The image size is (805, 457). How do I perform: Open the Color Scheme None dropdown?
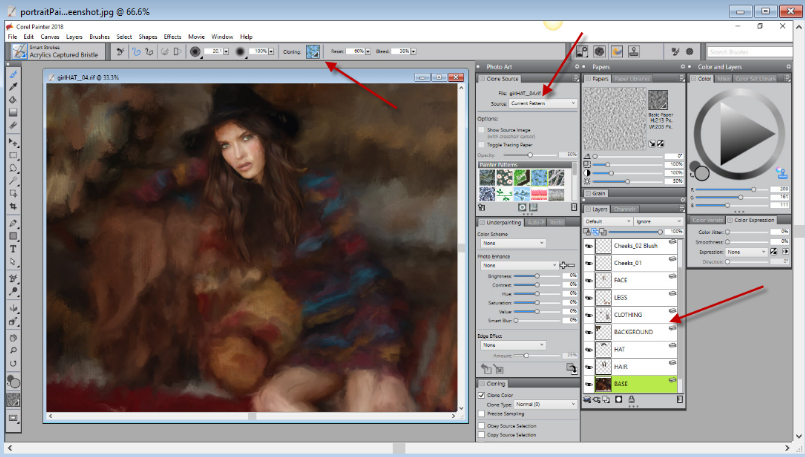(x=513, y=243)
